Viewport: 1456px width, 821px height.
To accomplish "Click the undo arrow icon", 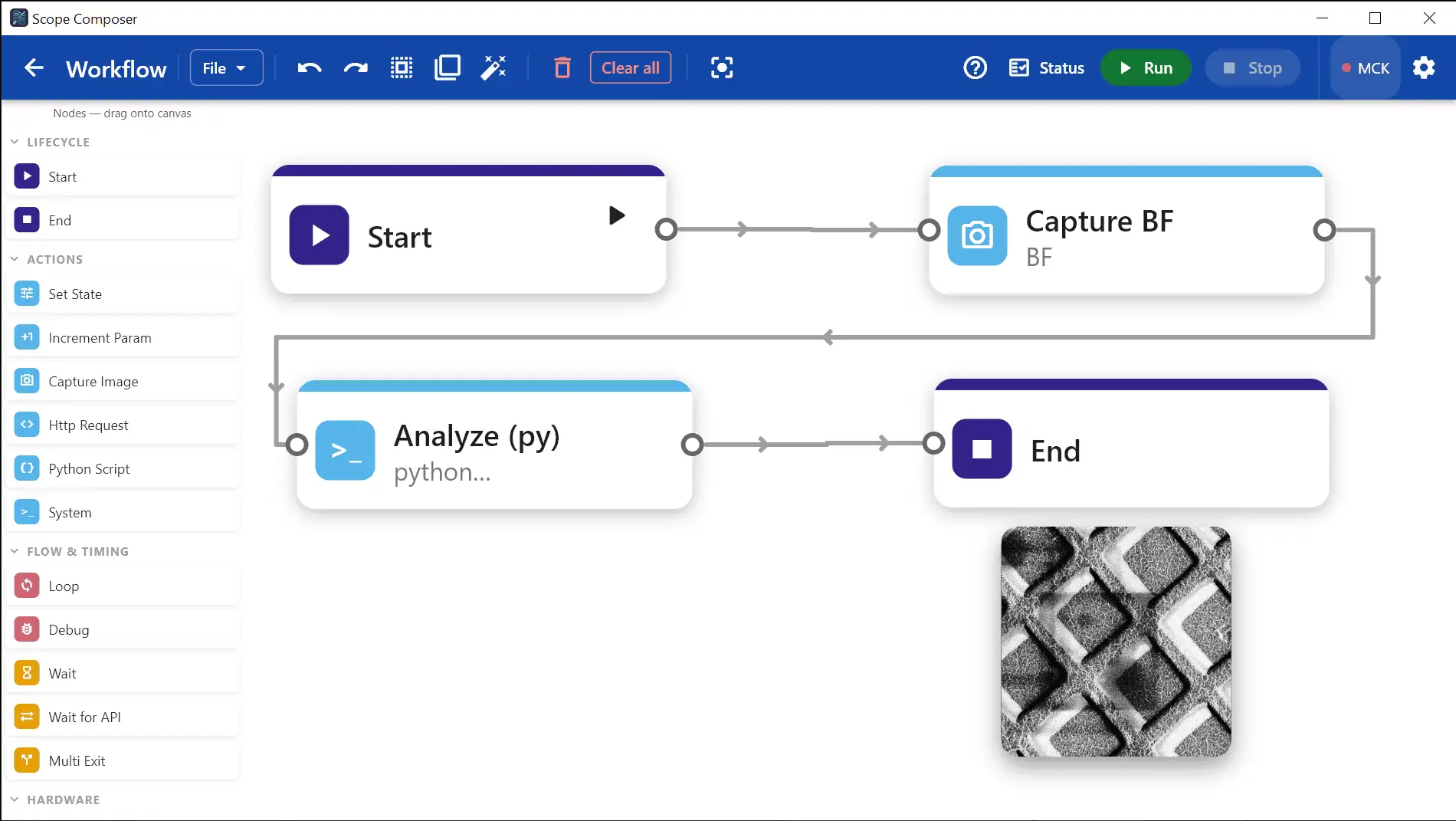I will (310, 68).
